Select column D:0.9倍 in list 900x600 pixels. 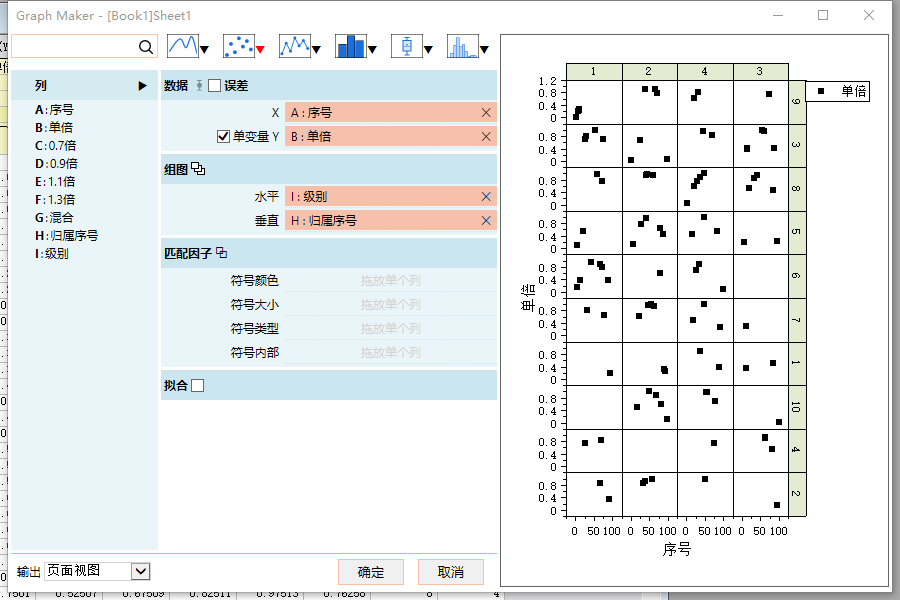[x=56, y=164]
